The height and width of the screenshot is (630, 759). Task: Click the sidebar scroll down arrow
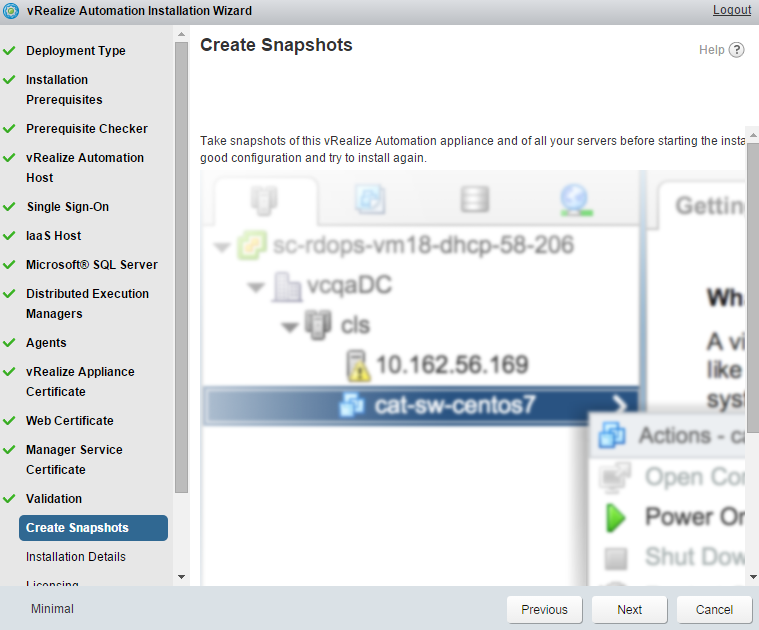point(181,577)
